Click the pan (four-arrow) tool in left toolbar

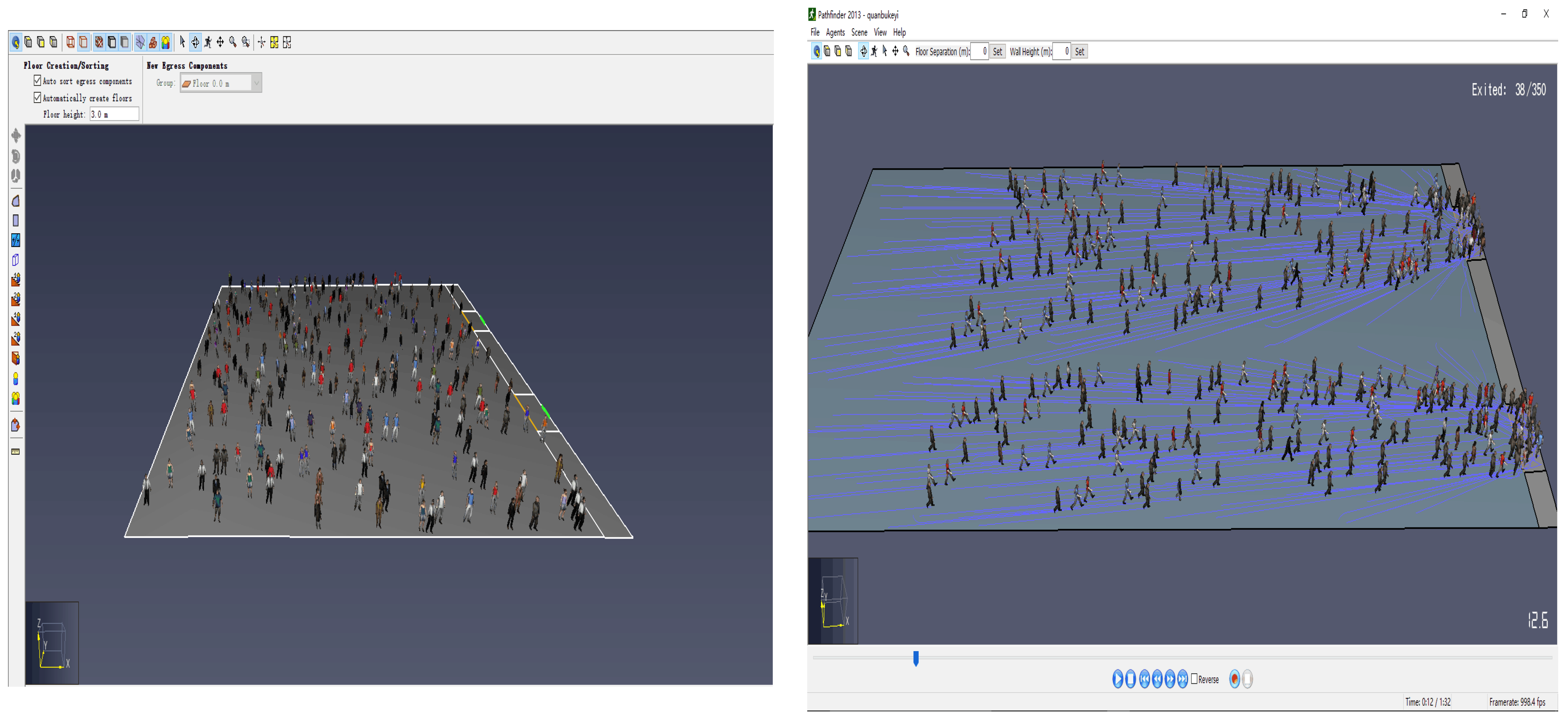point(220,42)
